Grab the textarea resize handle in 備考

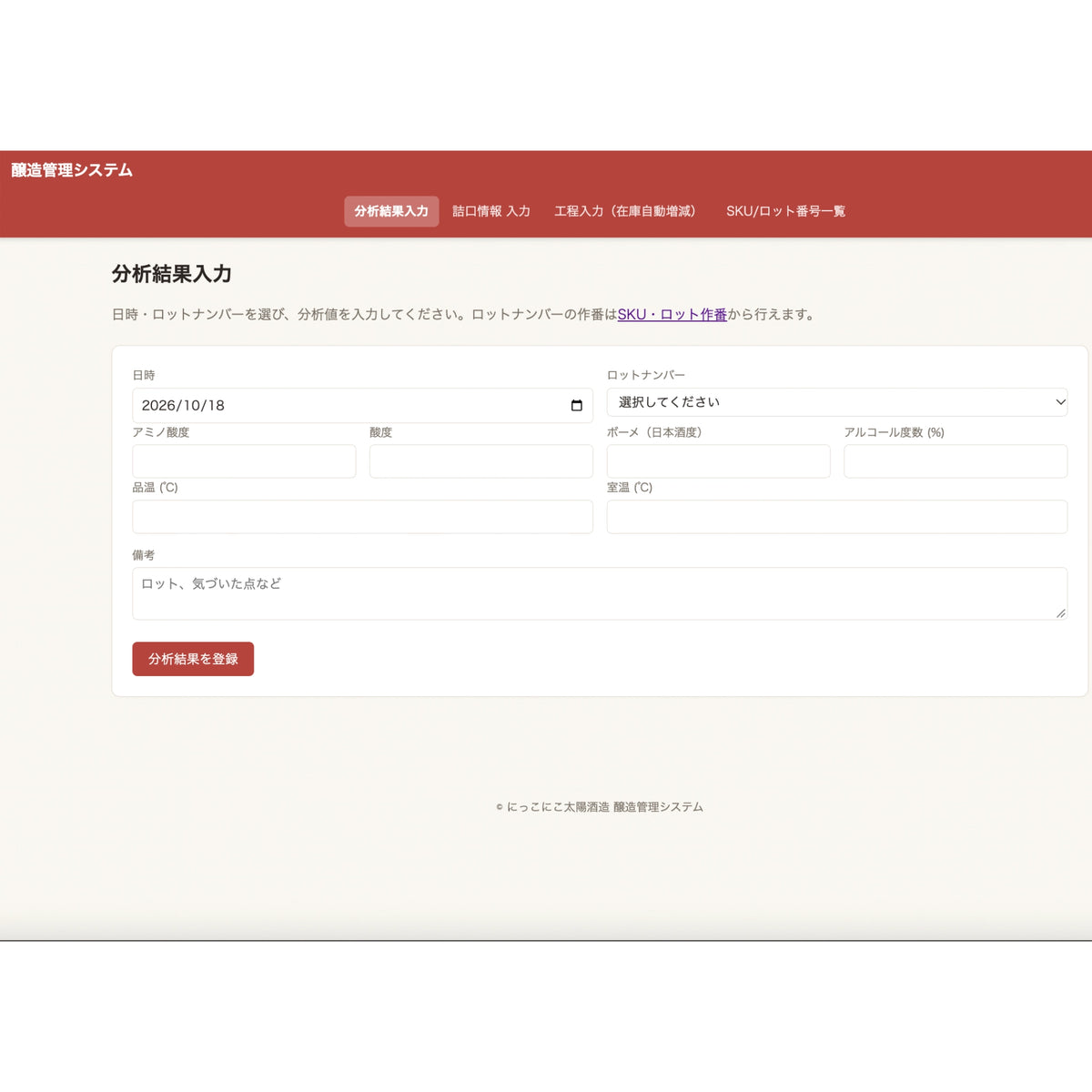[1061, 613]
